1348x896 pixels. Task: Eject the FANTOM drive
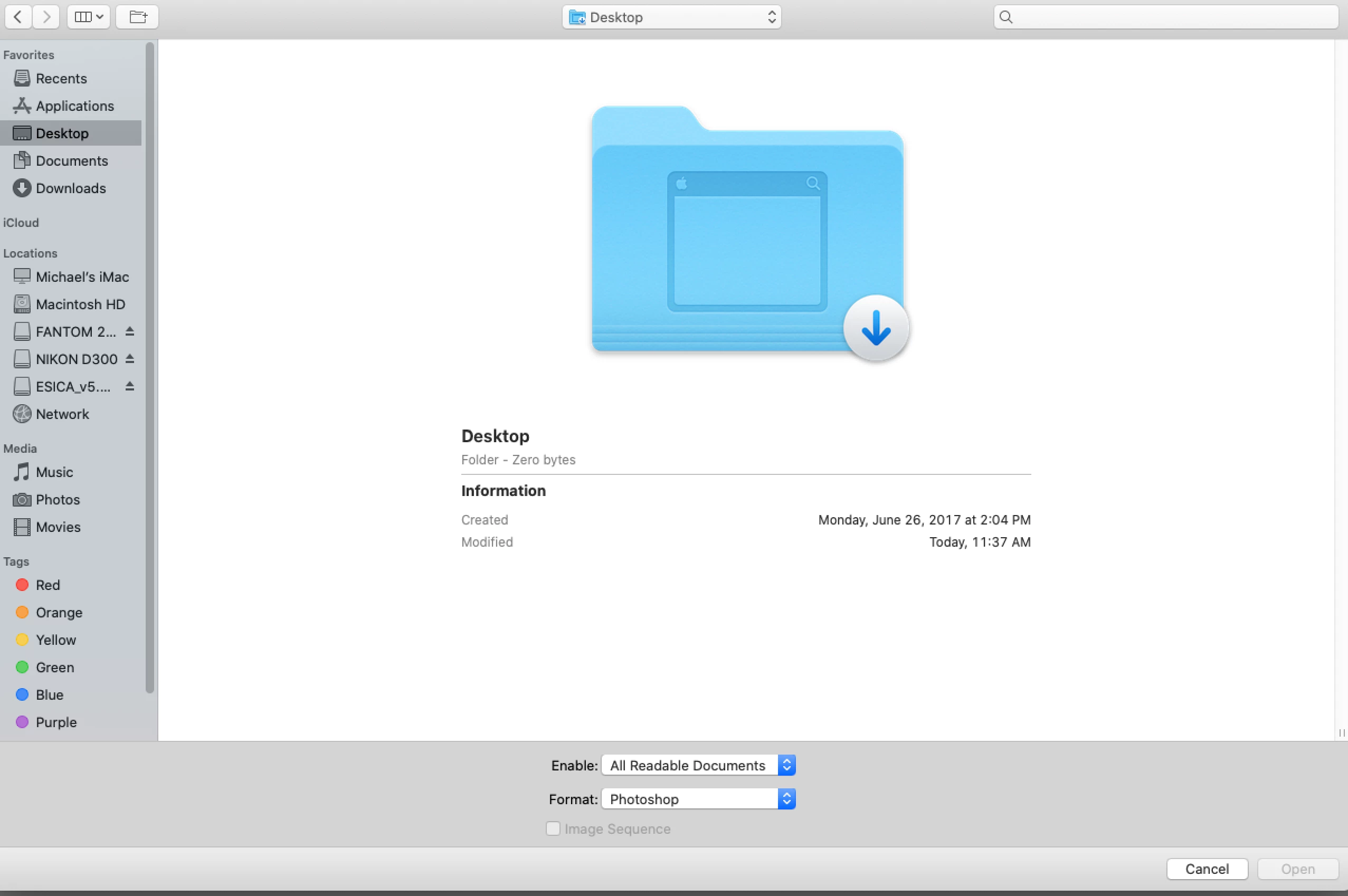point(130,331)
